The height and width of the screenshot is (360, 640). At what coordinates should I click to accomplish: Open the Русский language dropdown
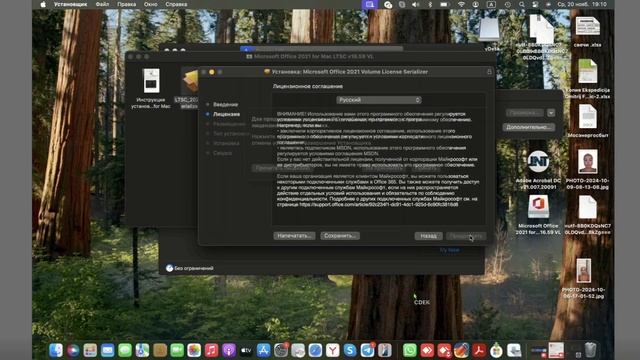379,100
